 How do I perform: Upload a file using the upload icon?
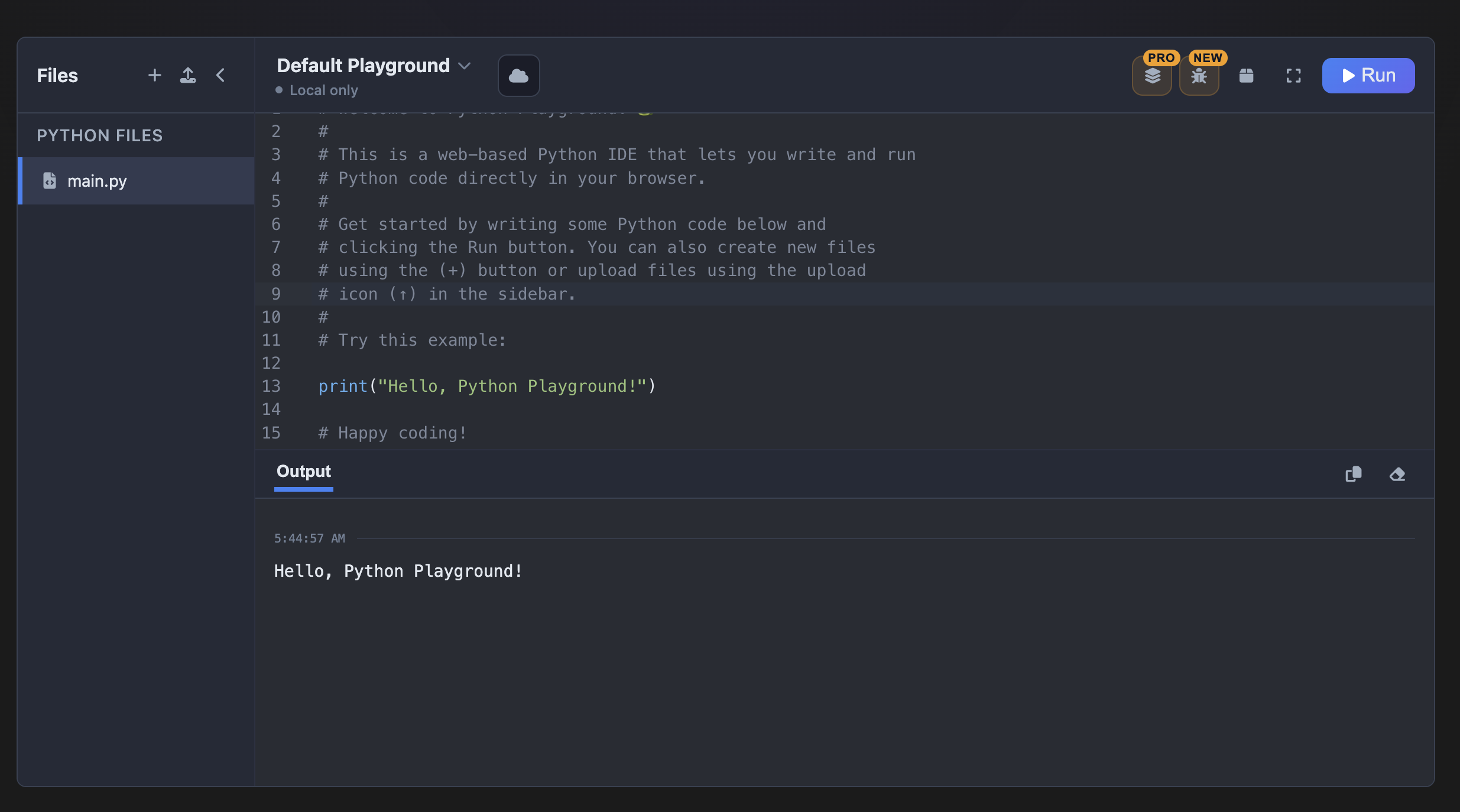188,75
